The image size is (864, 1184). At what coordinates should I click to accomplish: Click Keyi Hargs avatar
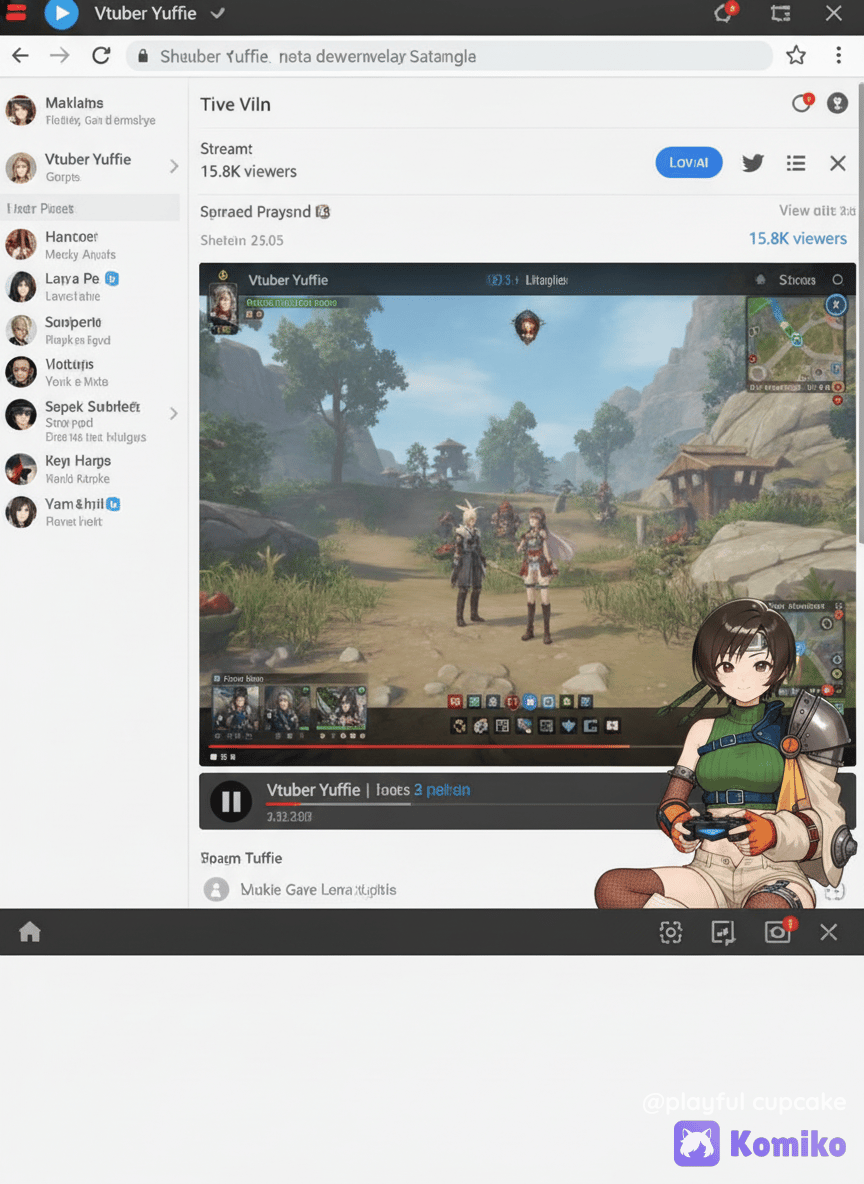coord(21,469)
